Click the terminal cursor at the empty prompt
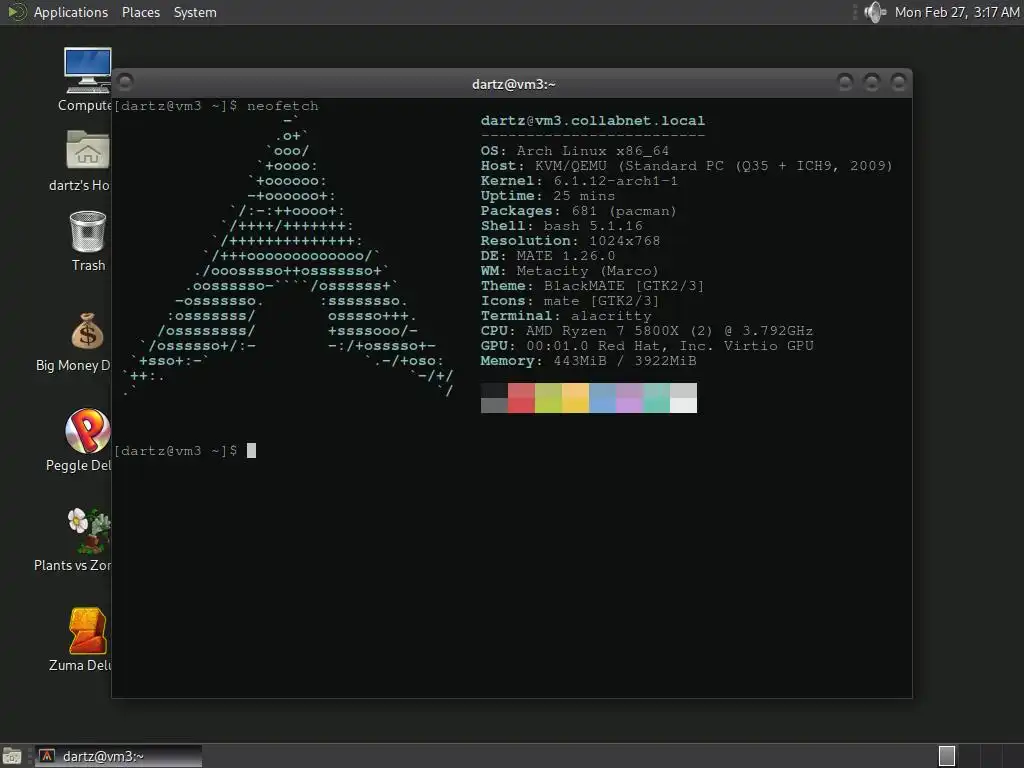 coord(251,451)
